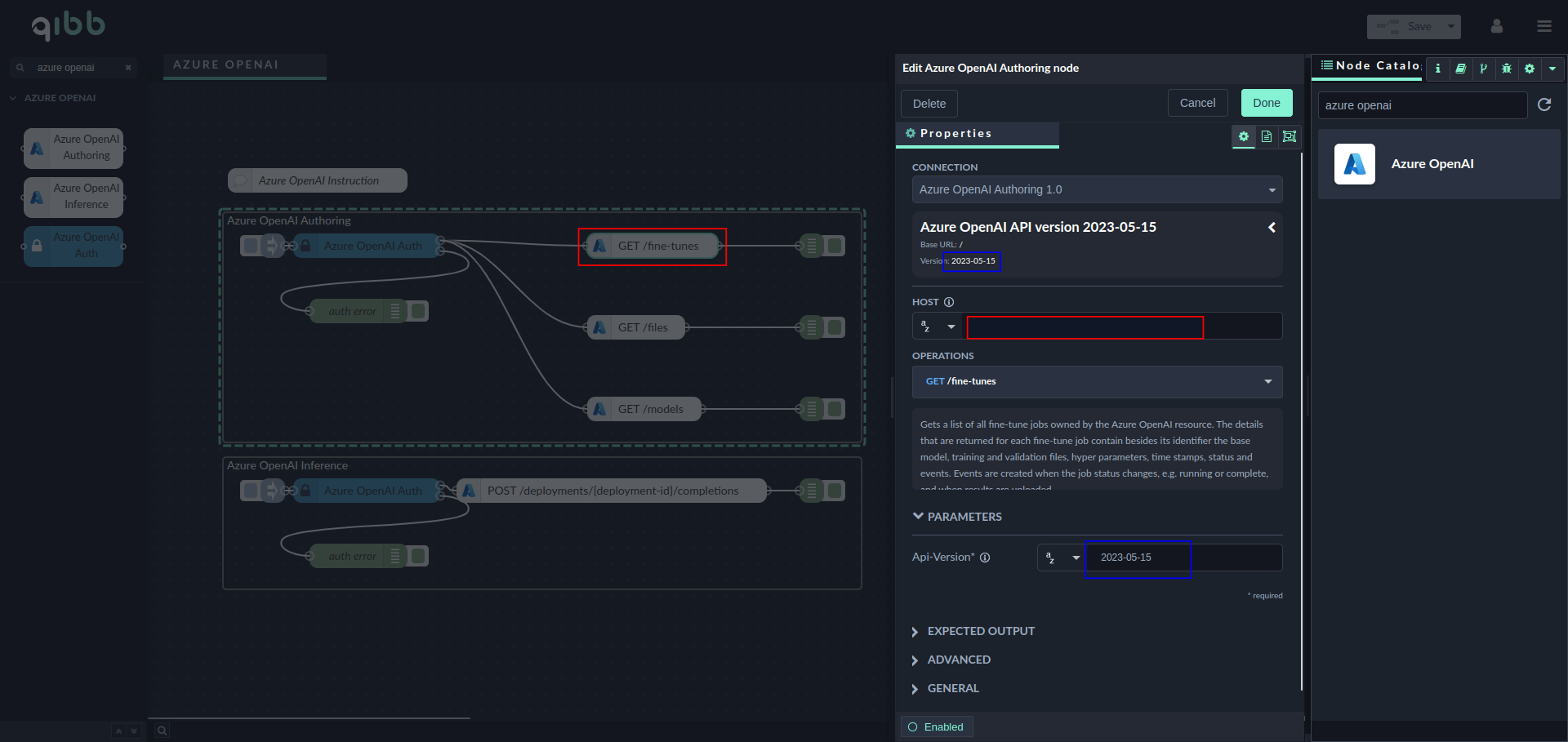This screenshot has width=1568, height=742.
Task: Show node description document icon
Action: [1267, 136]
